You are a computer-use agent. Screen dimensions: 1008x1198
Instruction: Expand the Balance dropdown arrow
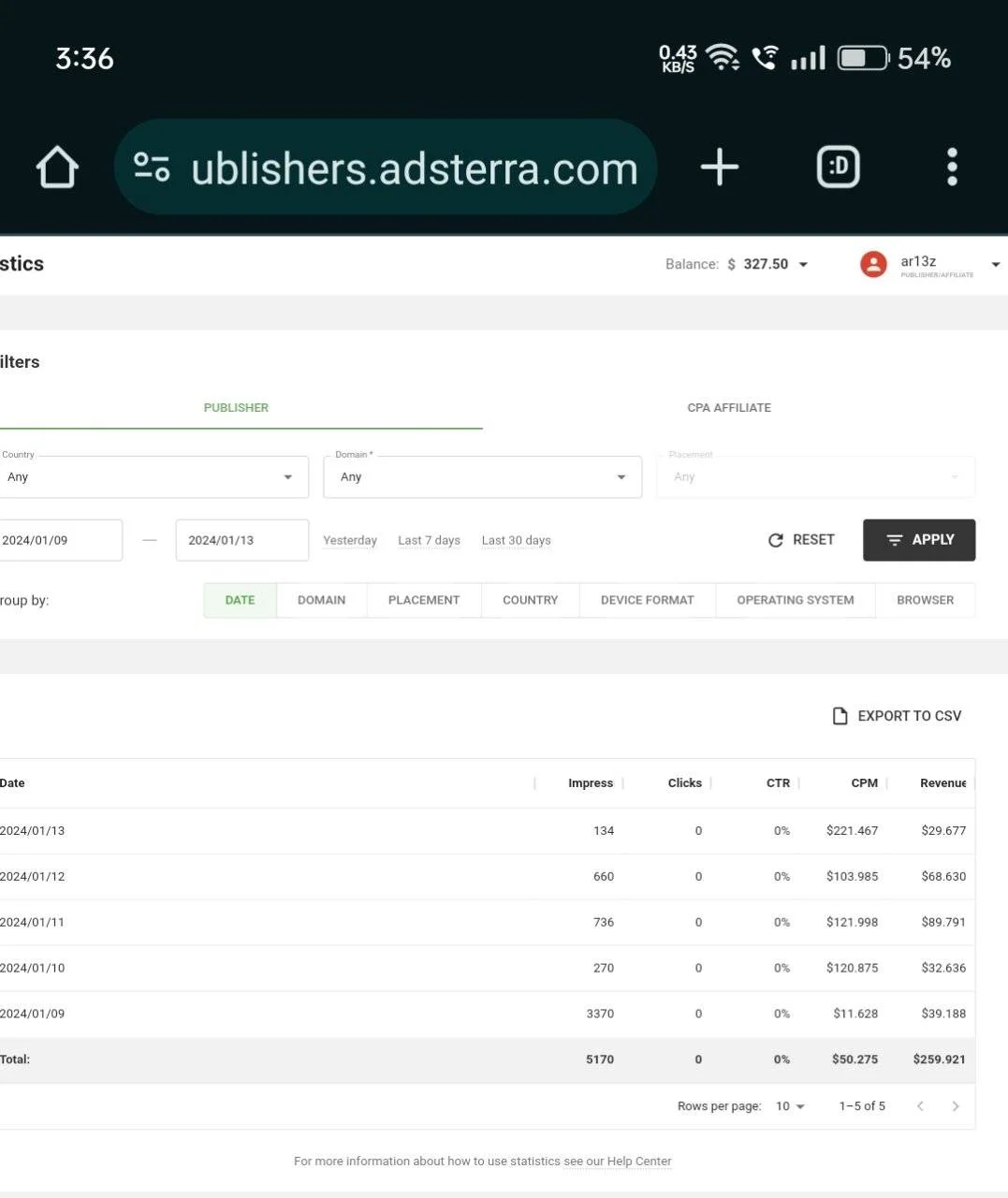[x=803, y=265]
